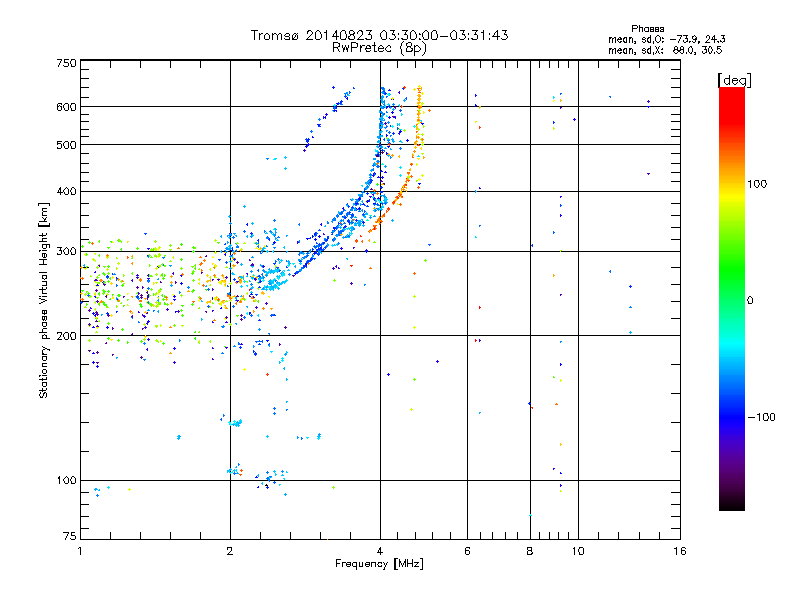Click the x-axis label 'Frequency [MHz]'
The height and width of the screenshot is (600, 800).
click(x=379, y=564)
